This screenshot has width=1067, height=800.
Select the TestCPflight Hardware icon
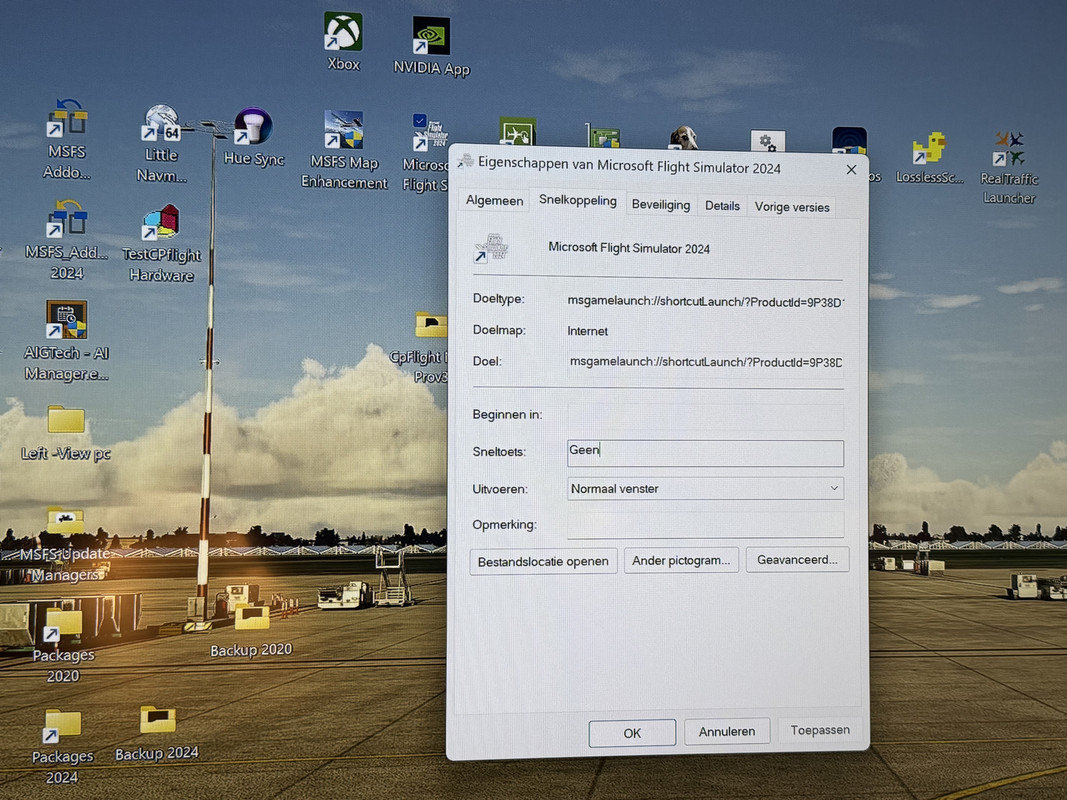(161, 243)
